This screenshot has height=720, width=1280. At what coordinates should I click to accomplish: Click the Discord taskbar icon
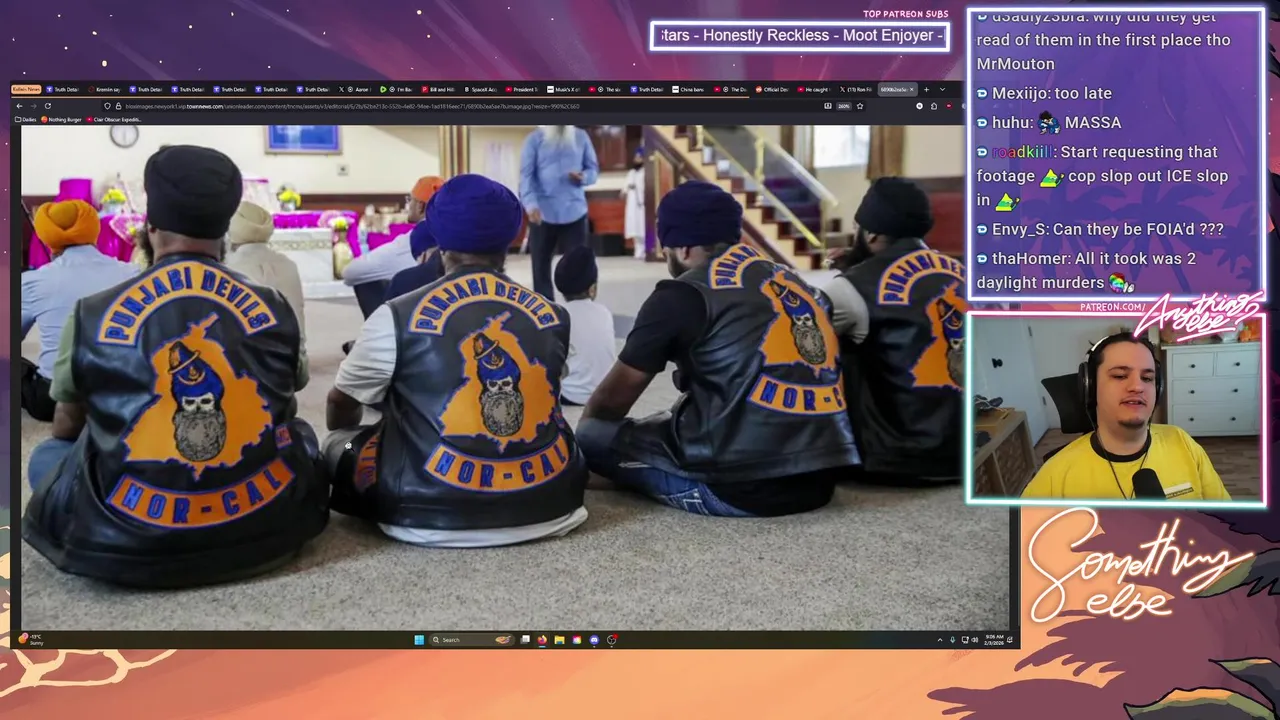click(594, 640)
